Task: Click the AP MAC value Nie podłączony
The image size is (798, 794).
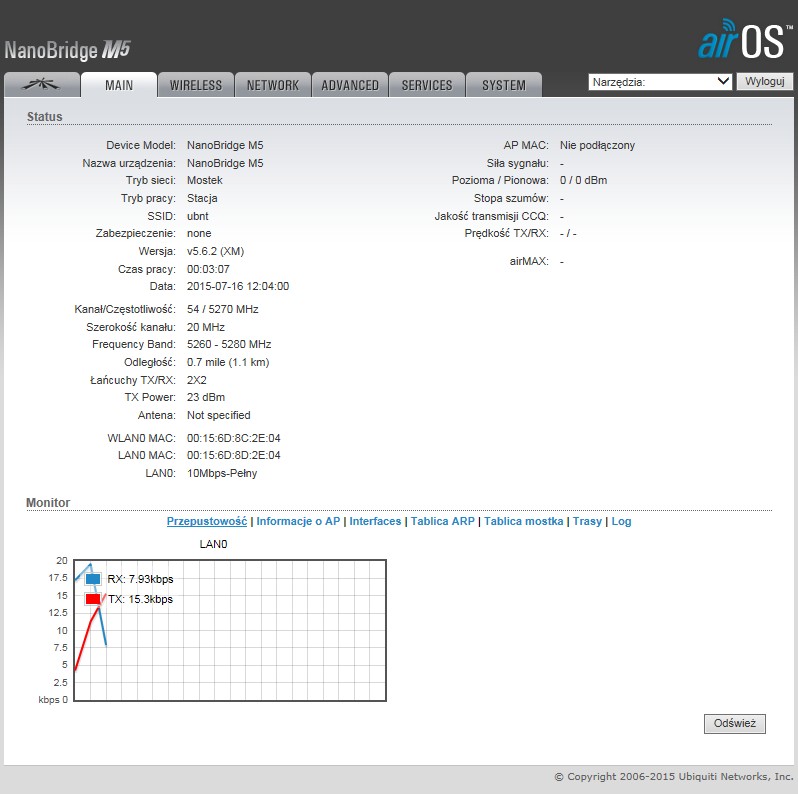Action: click(597, 146)
